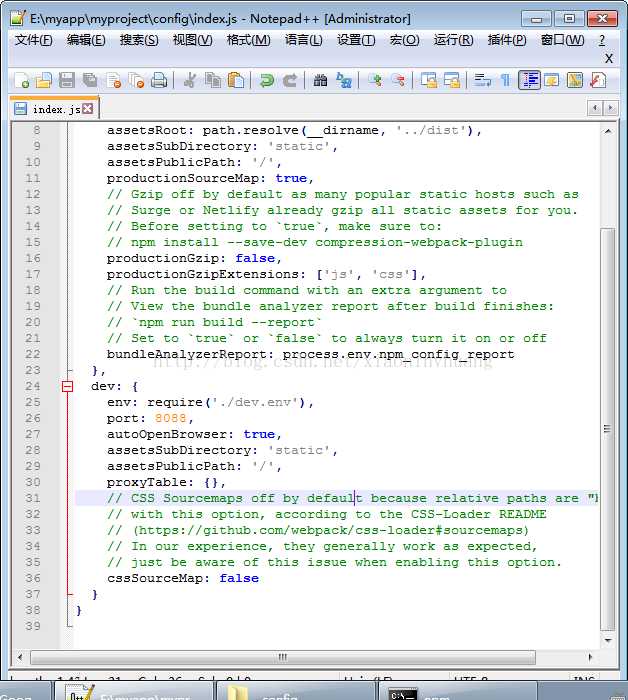Open the 视图(V) menu

[x=192, y=40]
